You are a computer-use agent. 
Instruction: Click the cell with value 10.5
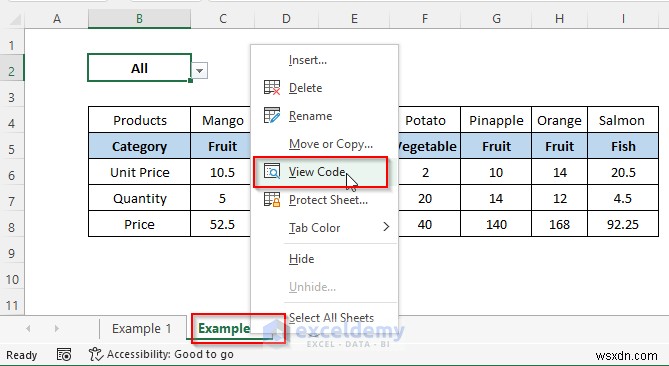(222, 172)
